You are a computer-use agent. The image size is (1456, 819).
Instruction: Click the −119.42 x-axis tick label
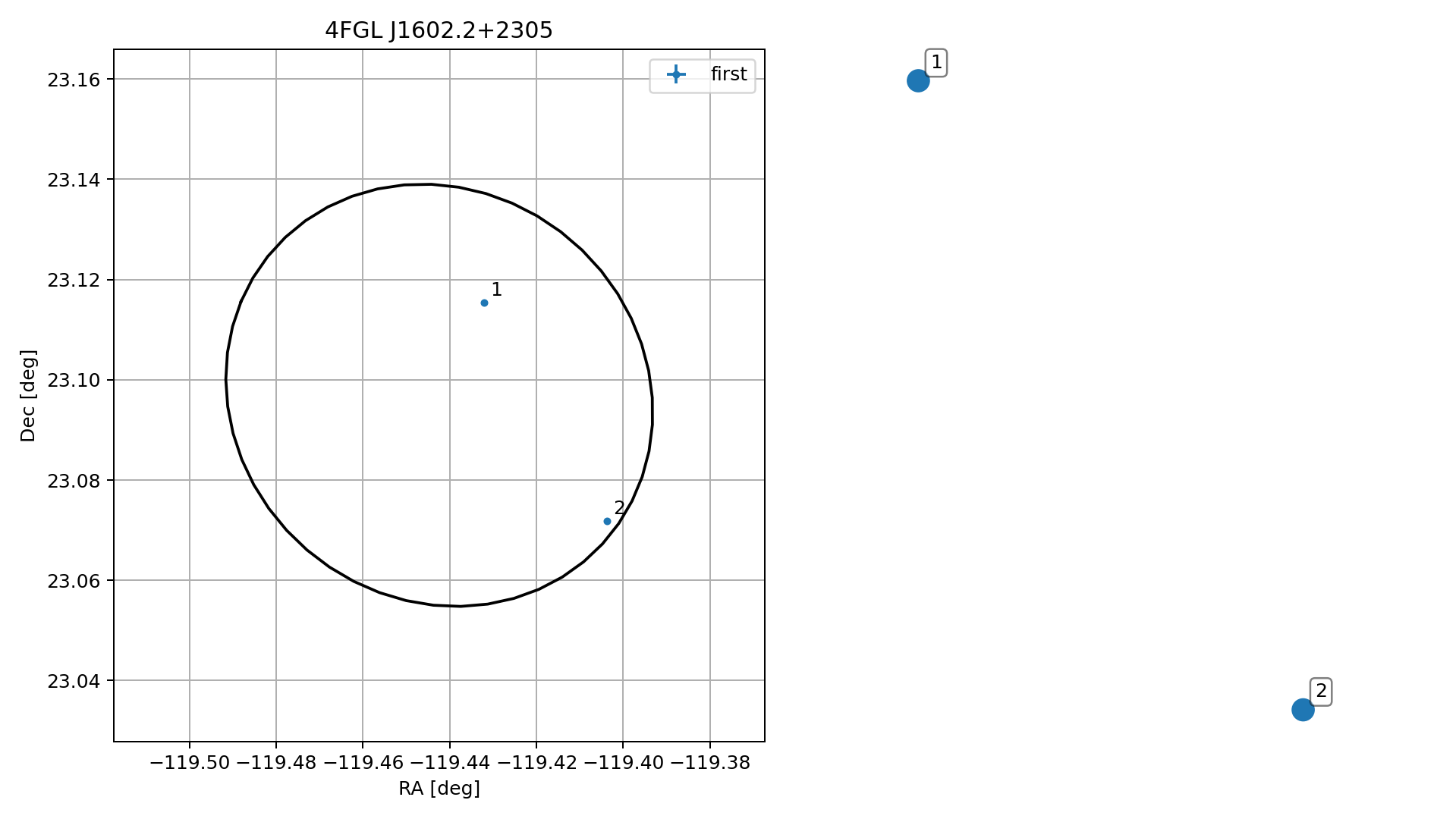point(536,763)
